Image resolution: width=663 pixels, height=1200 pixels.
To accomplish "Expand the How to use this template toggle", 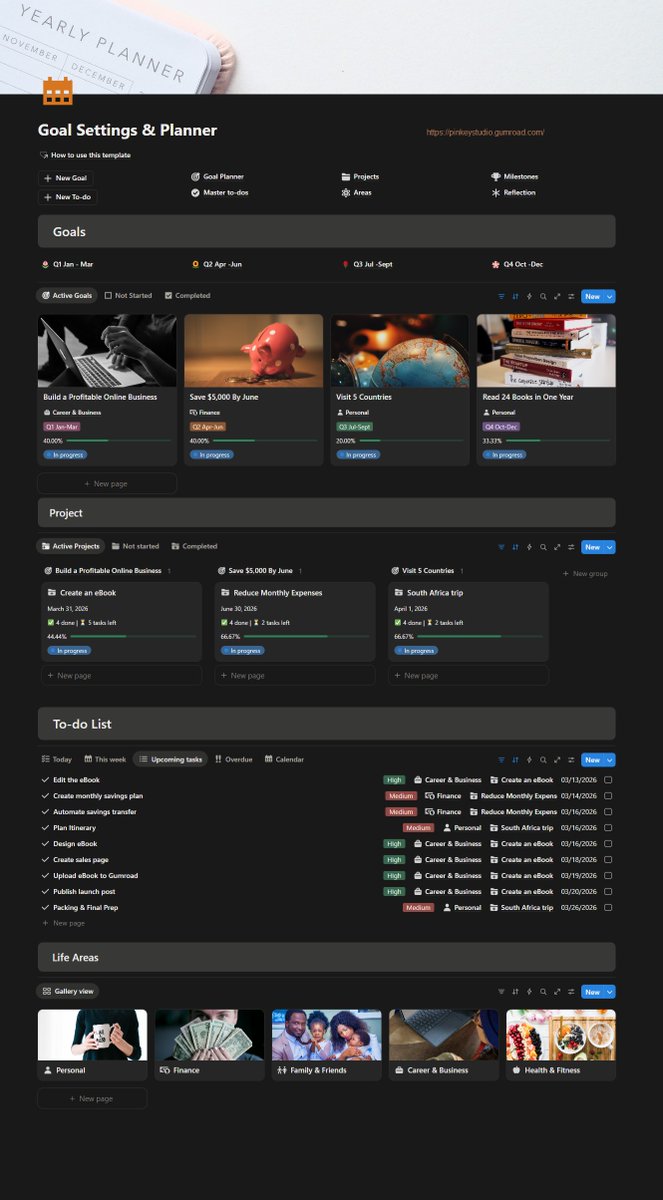I will [43, 155].
